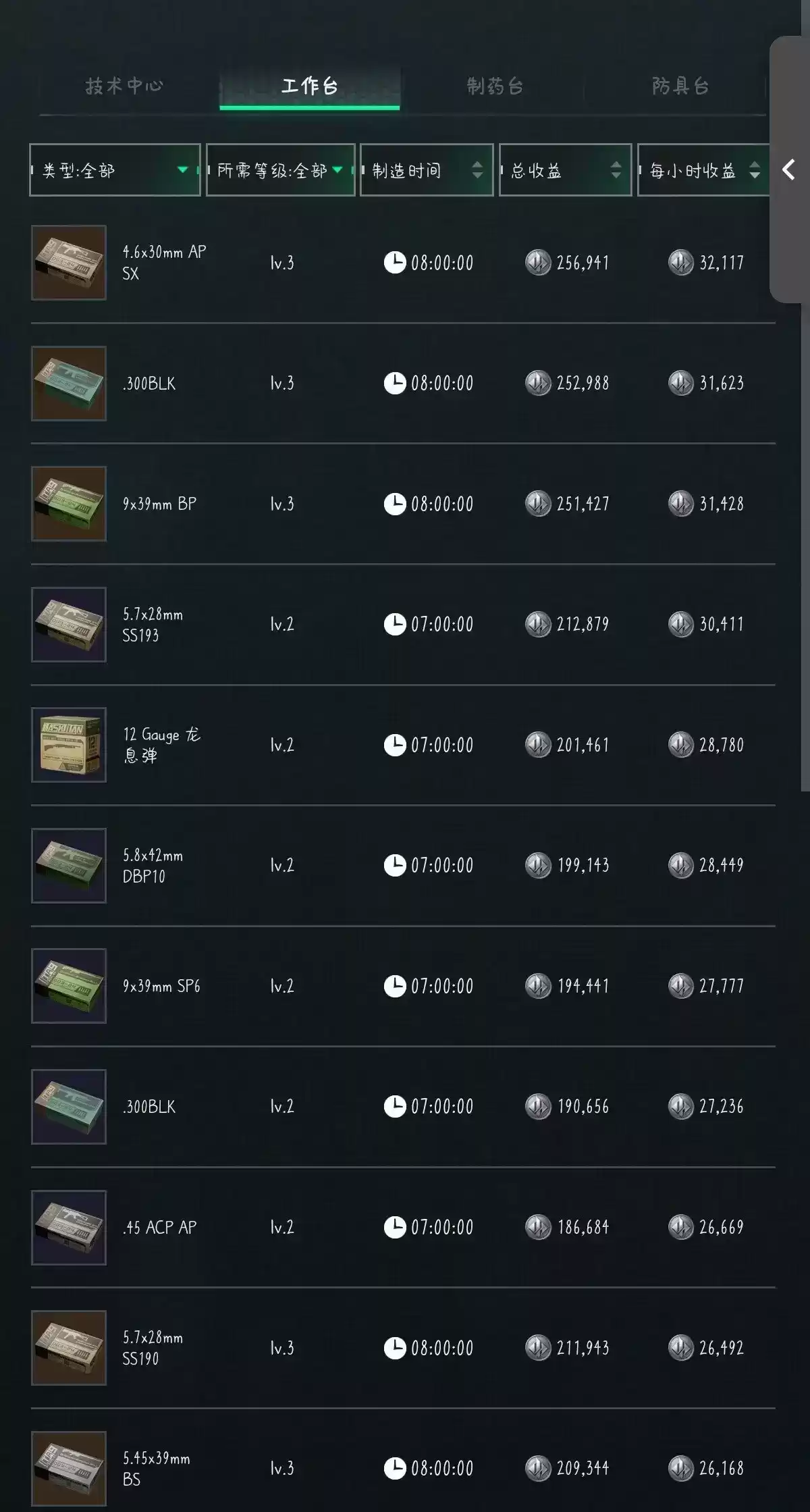Sort the list by 制造时间

[427, 170]
